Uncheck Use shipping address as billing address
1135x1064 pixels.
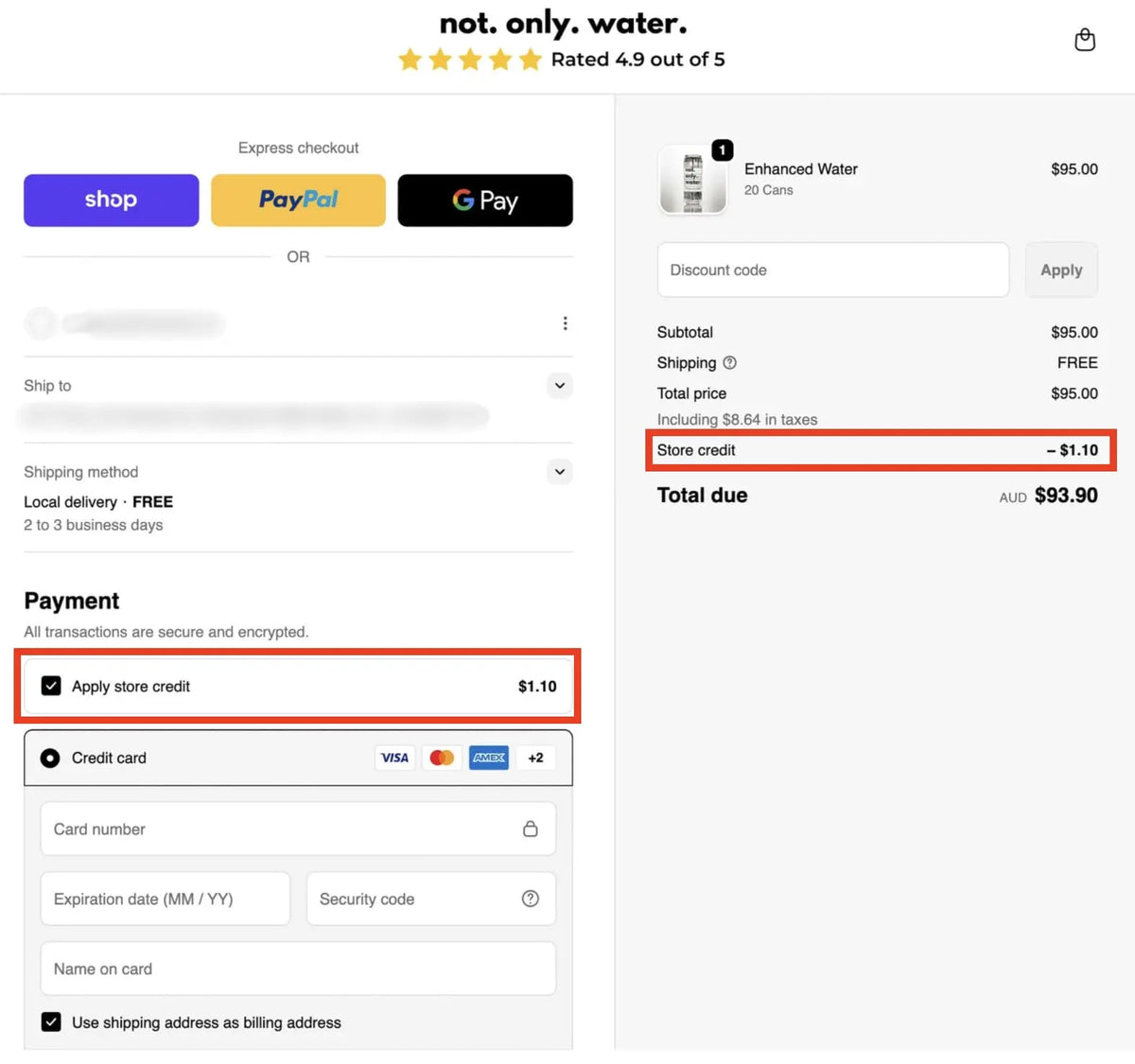tap(51, 1022)
